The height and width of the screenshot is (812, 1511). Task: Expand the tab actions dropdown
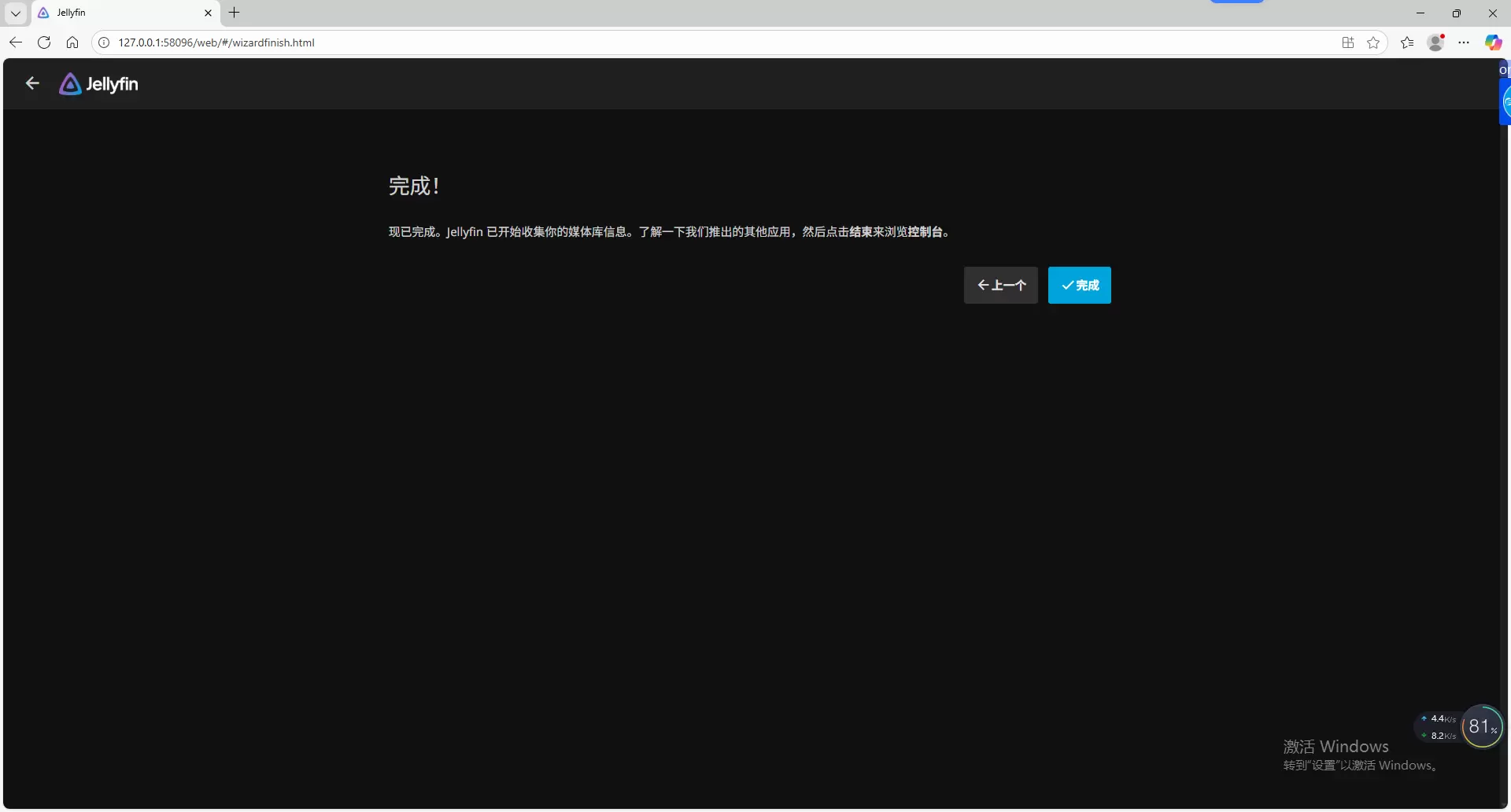coord(15,13)
